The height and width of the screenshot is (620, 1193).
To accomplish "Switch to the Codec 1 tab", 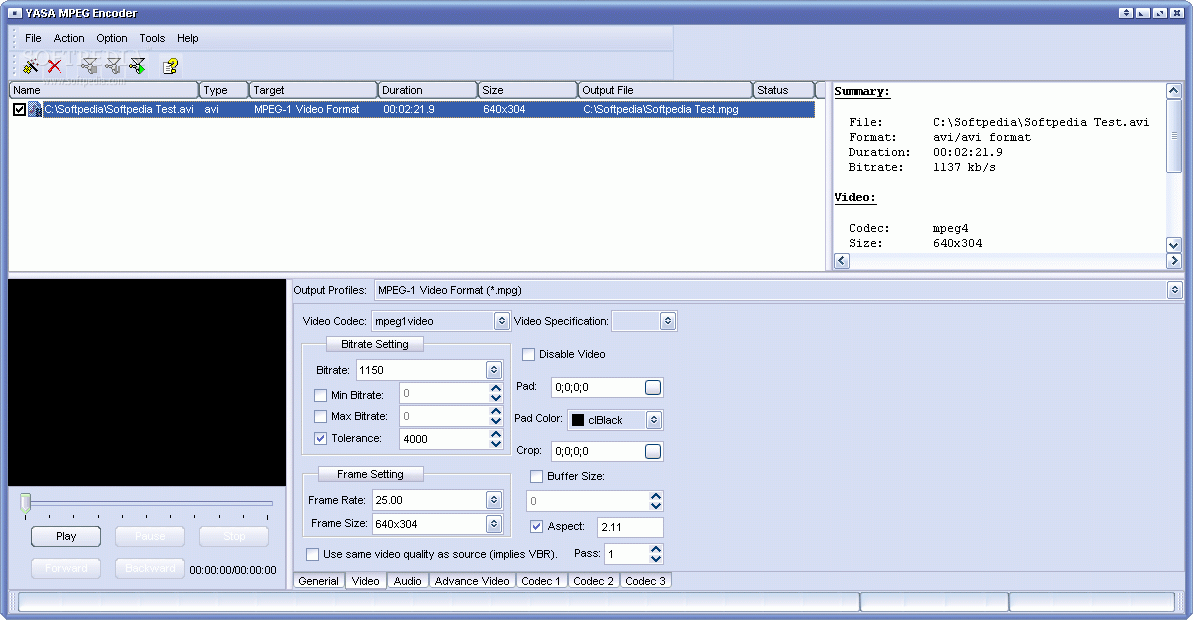I will (x=541, y=581).
